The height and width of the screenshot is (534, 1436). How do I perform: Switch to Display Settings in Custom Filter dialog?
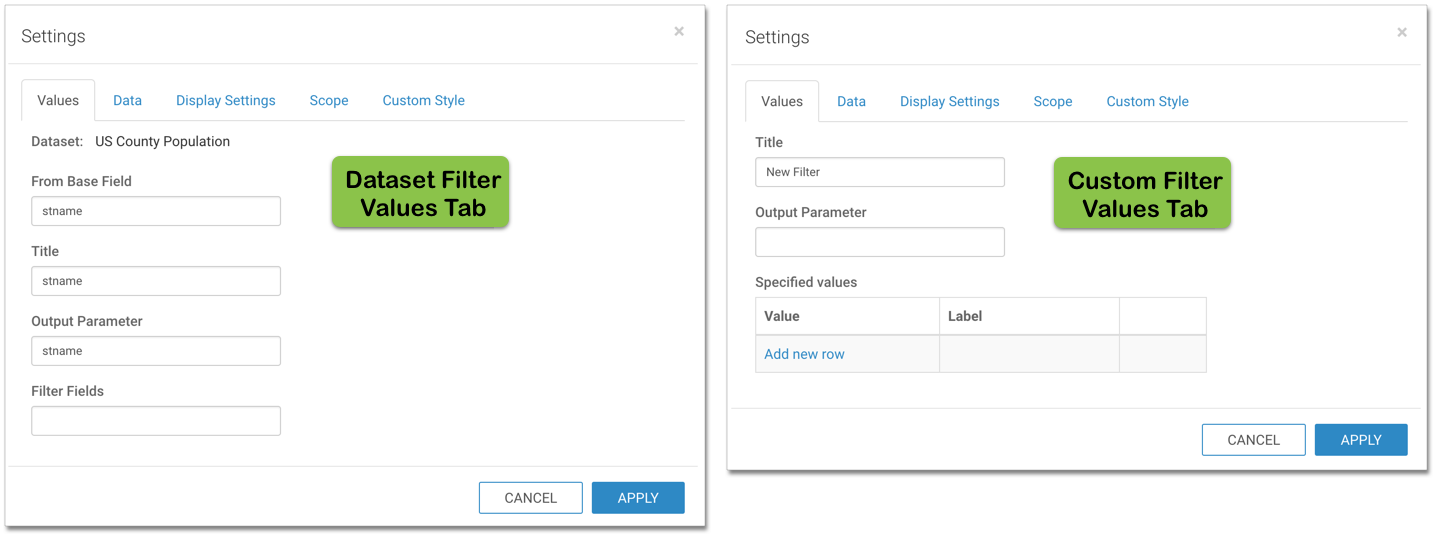tap(949, 101)
